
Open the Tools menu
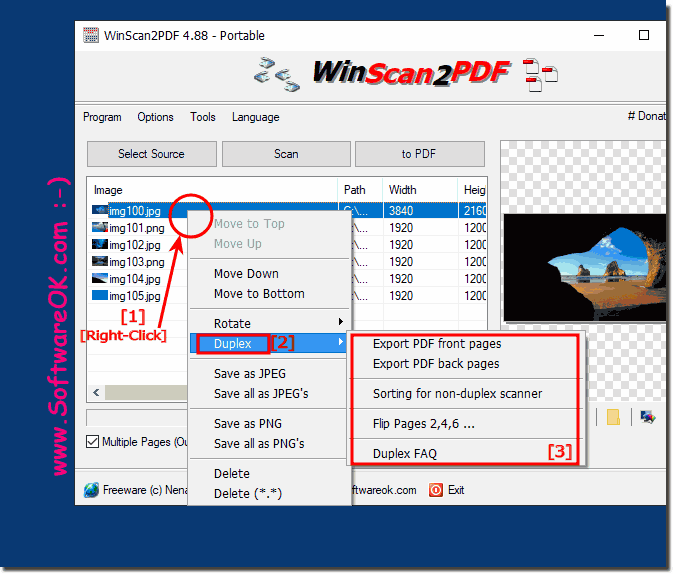203,117
